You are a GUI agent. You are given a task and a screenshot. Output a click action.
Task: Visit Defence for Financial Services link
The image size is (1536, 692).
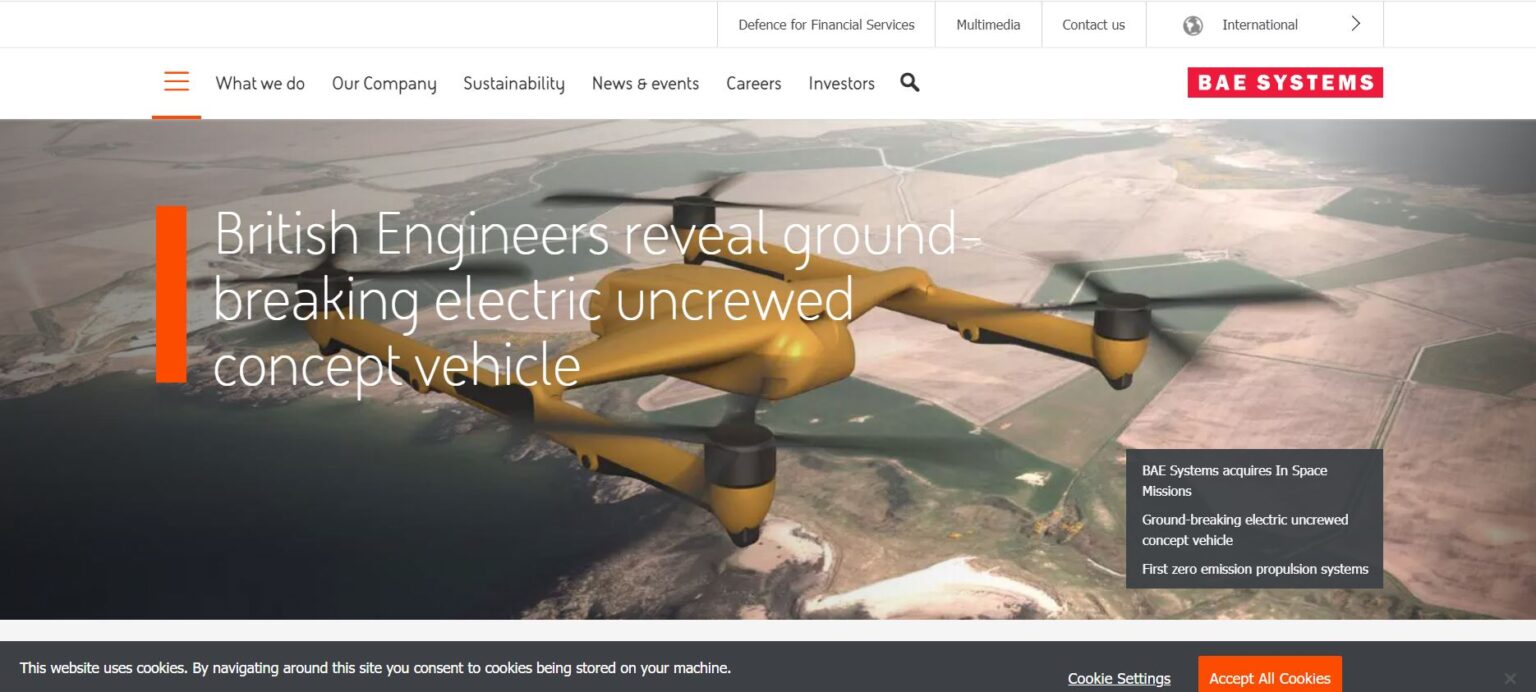click(826, 25)
